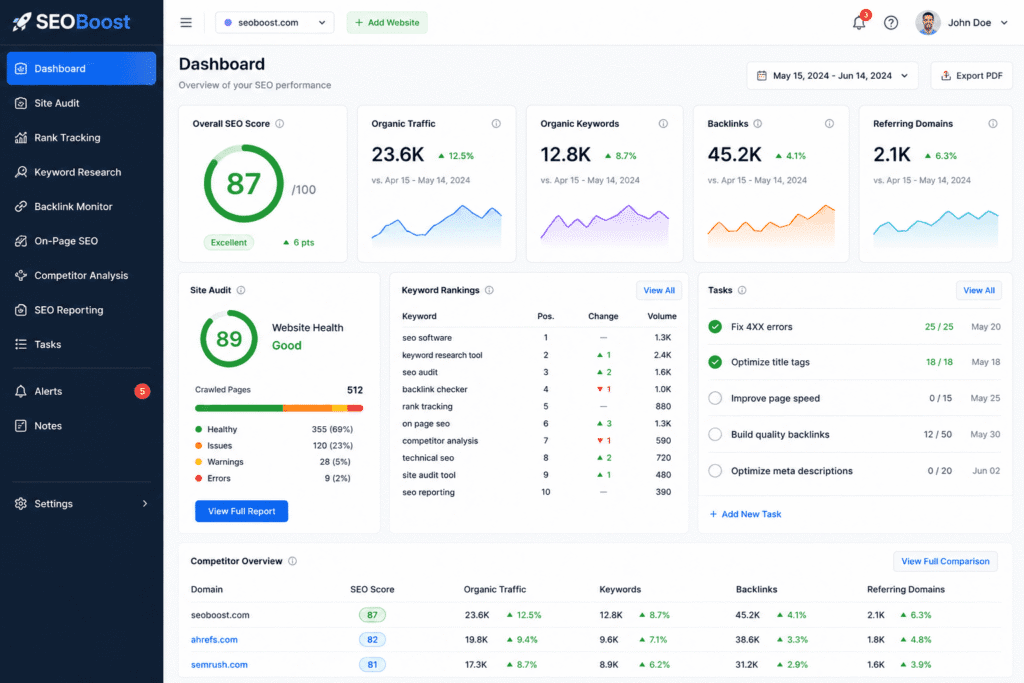Click the Site Audit sidebar icon
1024x683 pixels.
21,103
